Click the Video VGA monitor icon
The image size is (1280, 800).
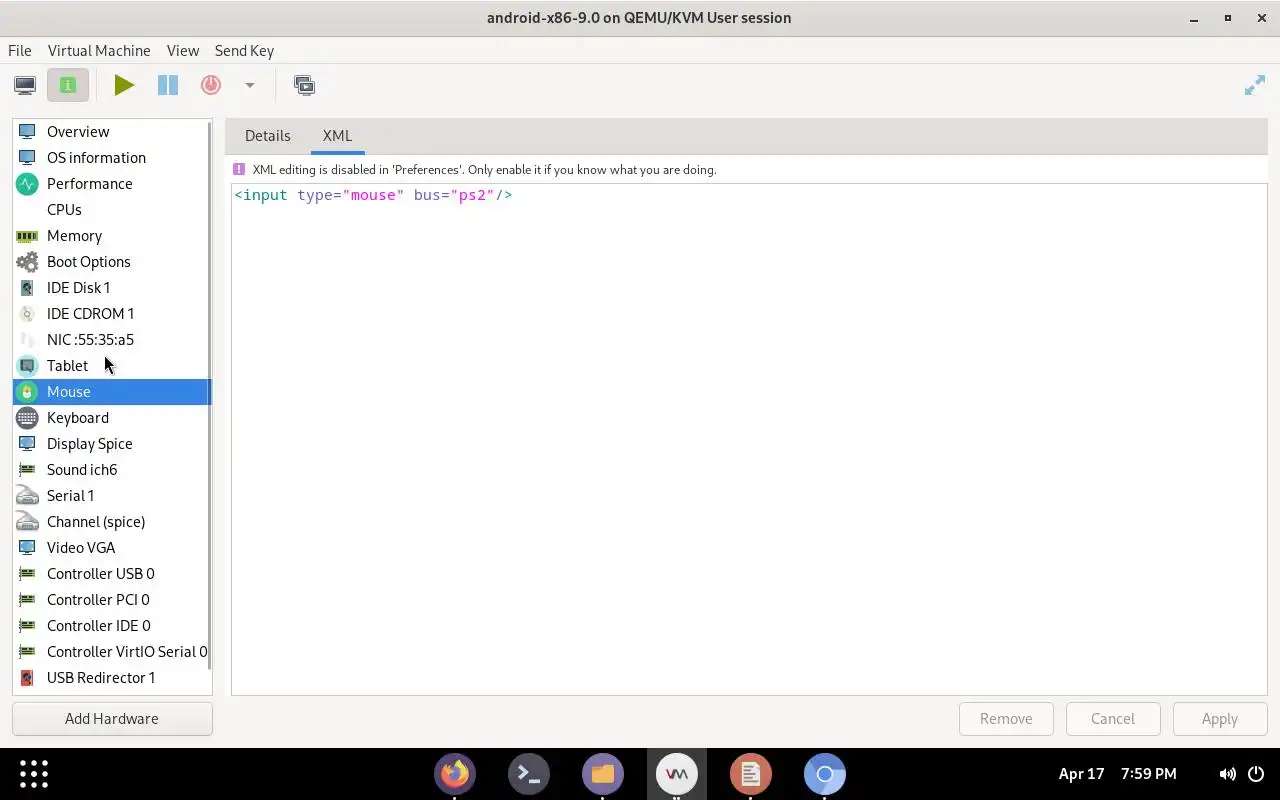tap(27, 547)
